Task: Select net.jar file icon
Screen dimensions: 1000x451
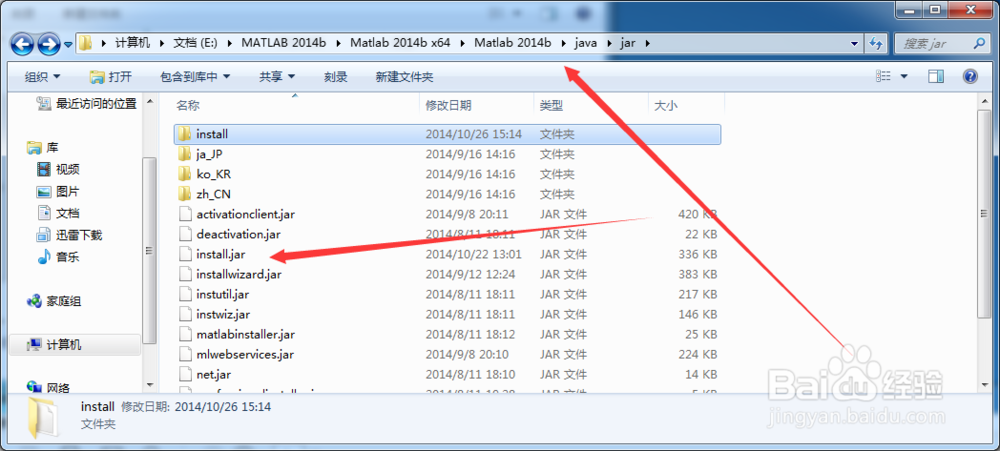Action: (185, 374)
